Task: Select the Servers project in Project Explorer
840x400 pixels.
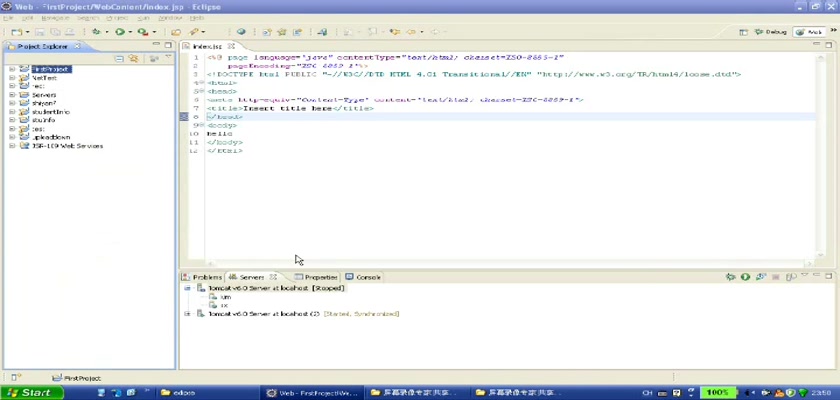Action: tap(44, 95)
